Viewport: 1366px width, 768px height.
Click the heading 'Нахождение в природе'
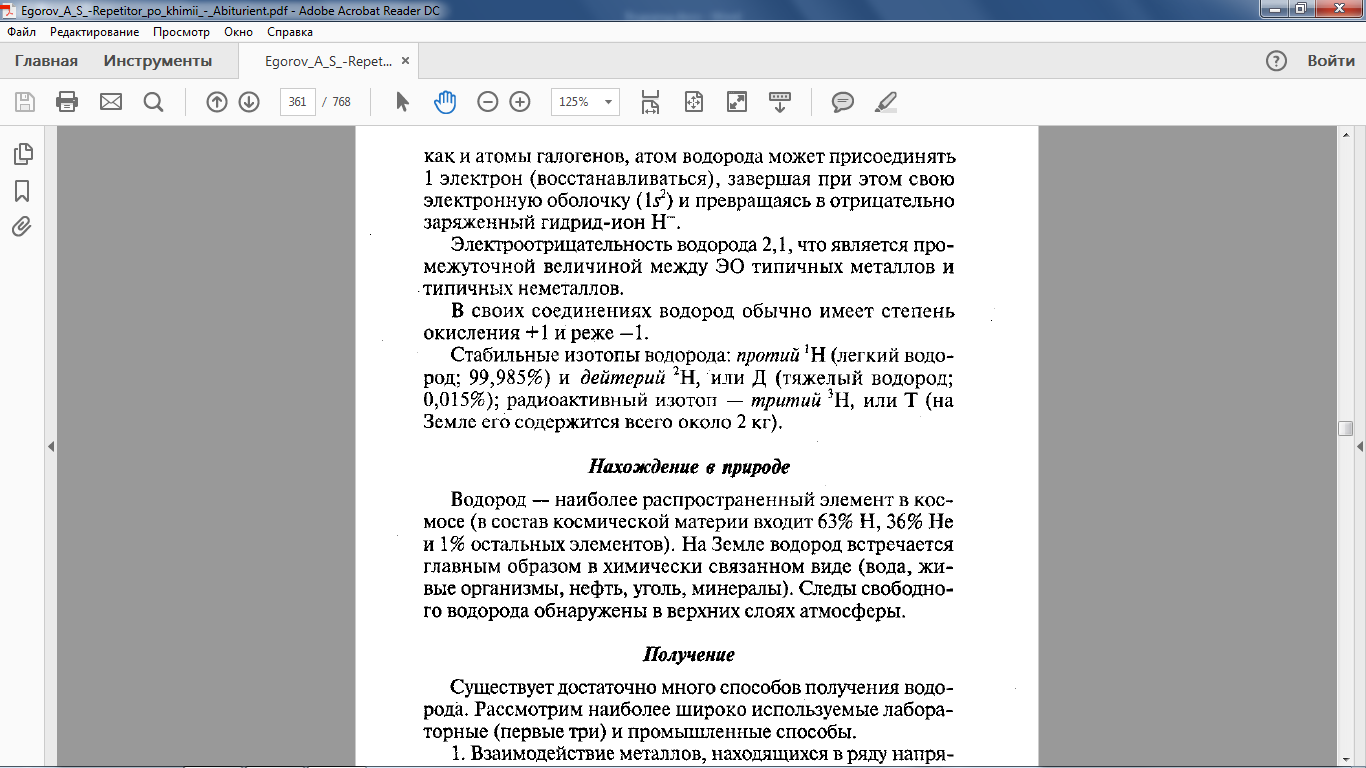689,467
